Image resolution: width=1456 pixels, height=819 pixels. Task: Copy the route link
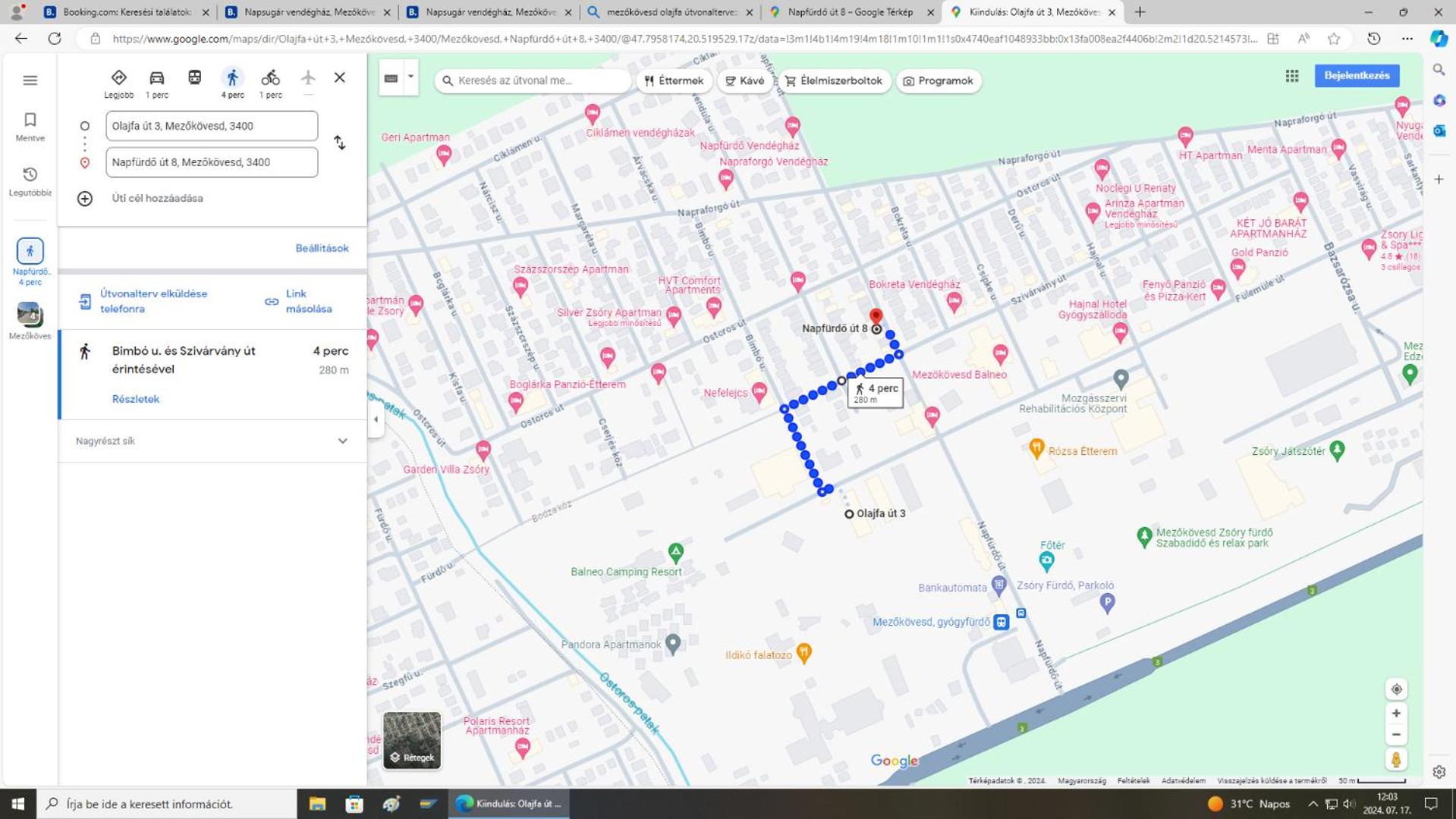[298, 301]
